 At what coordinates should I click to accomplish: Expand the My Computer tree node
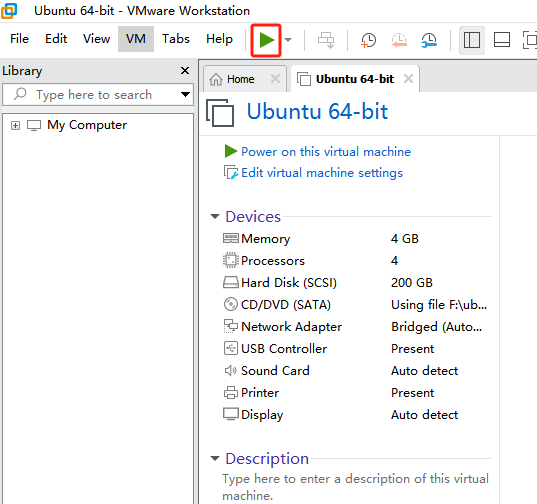point(15,126)
